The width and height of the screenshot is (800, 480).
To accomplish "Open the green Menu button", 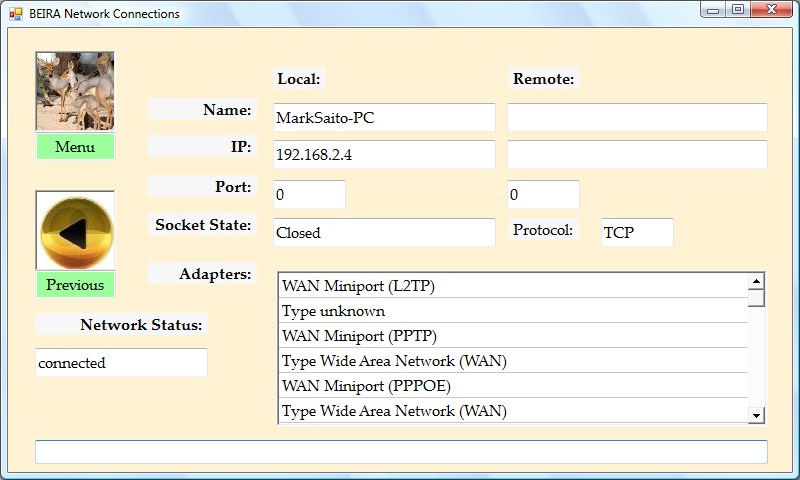I will click(75, 147).
